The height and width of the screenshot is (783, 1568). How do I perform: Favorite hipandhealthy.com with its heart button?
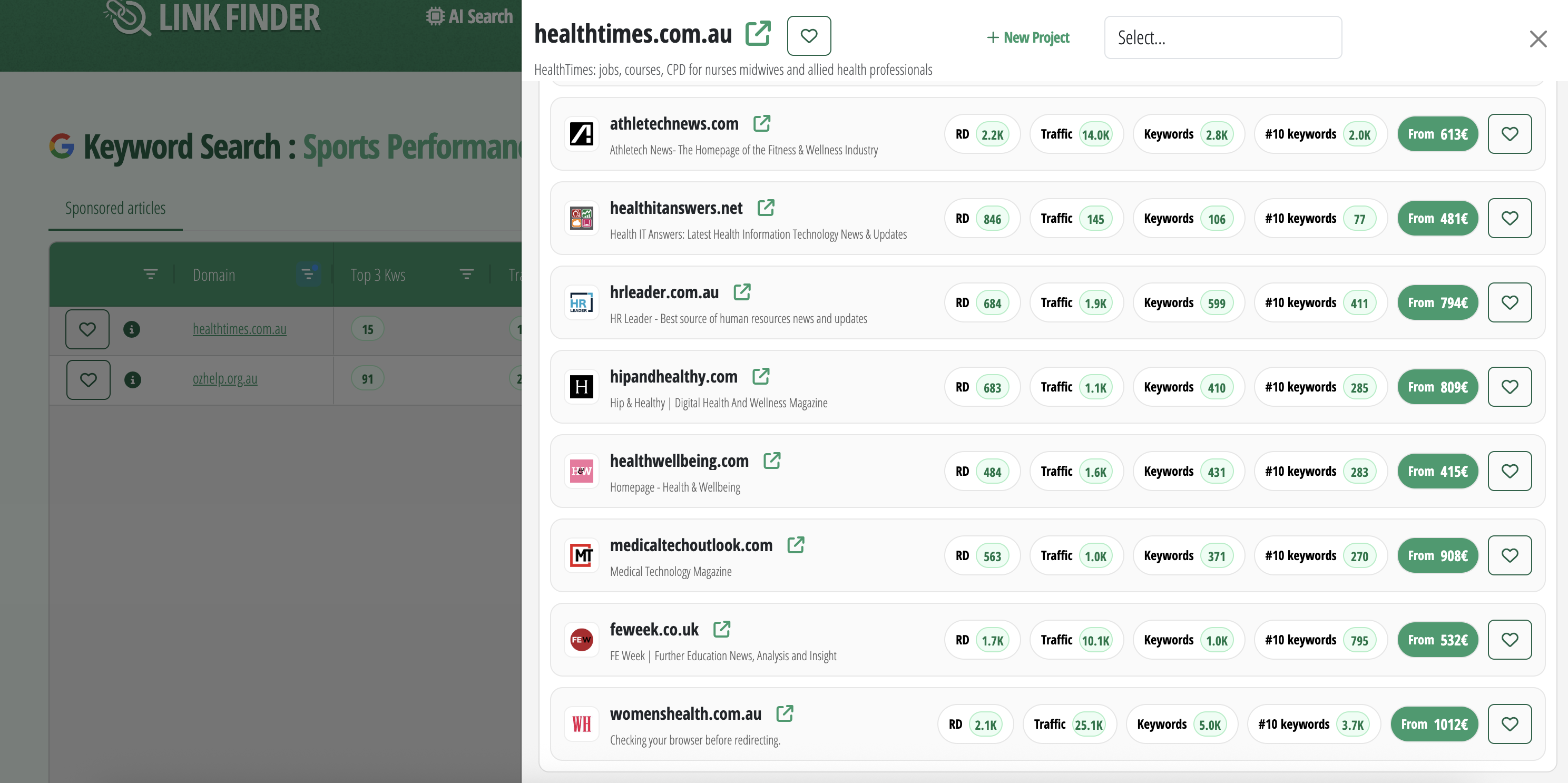(1510, 387)
